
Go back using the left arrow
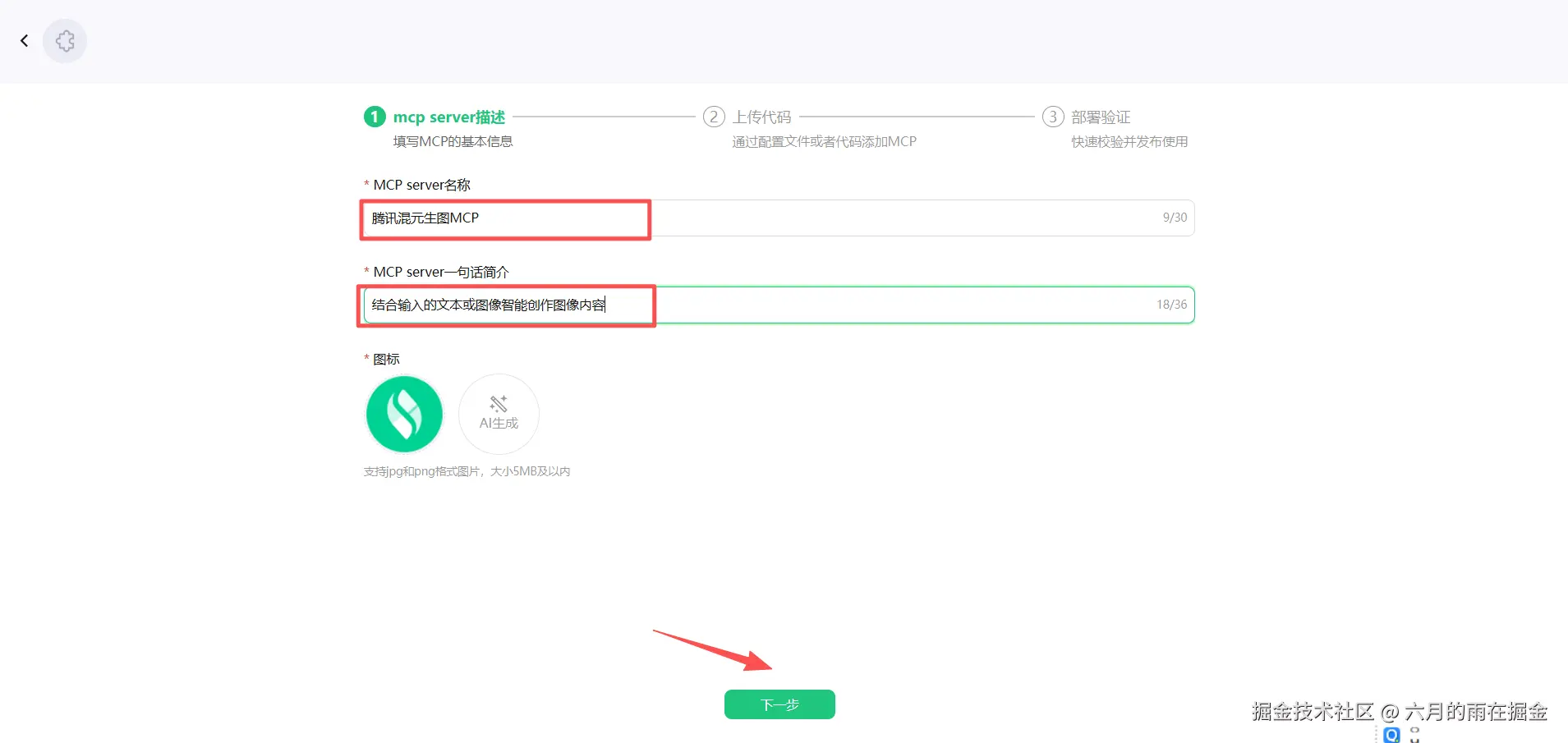[x=25, y=41]
